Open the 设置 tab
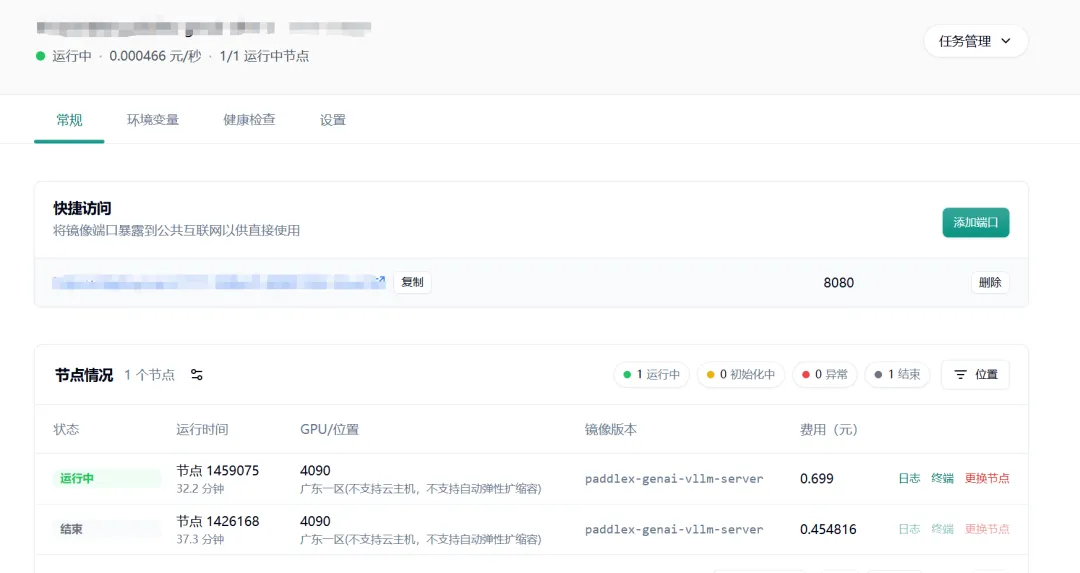This screenshot has height=573, width=1080. click(x=333, y=120)
